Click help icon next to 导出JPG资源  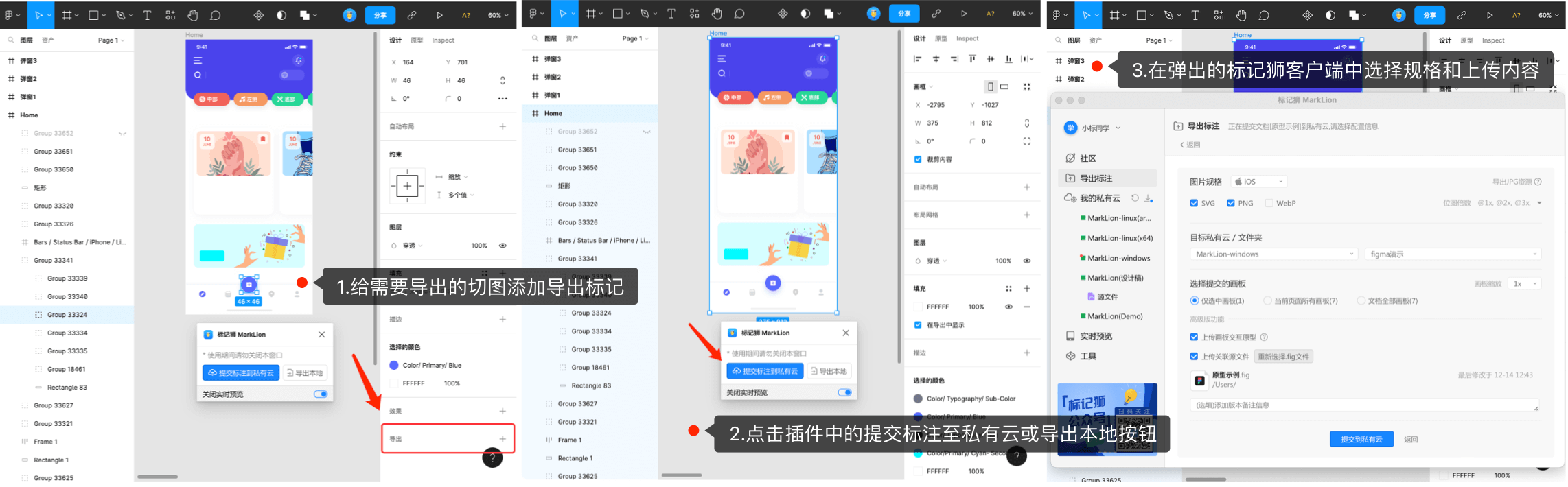click(1538, 182)
